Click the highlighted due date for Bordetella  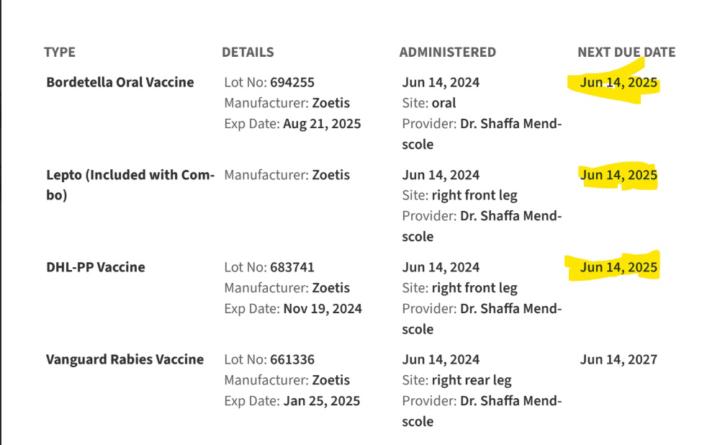(619, 83)
